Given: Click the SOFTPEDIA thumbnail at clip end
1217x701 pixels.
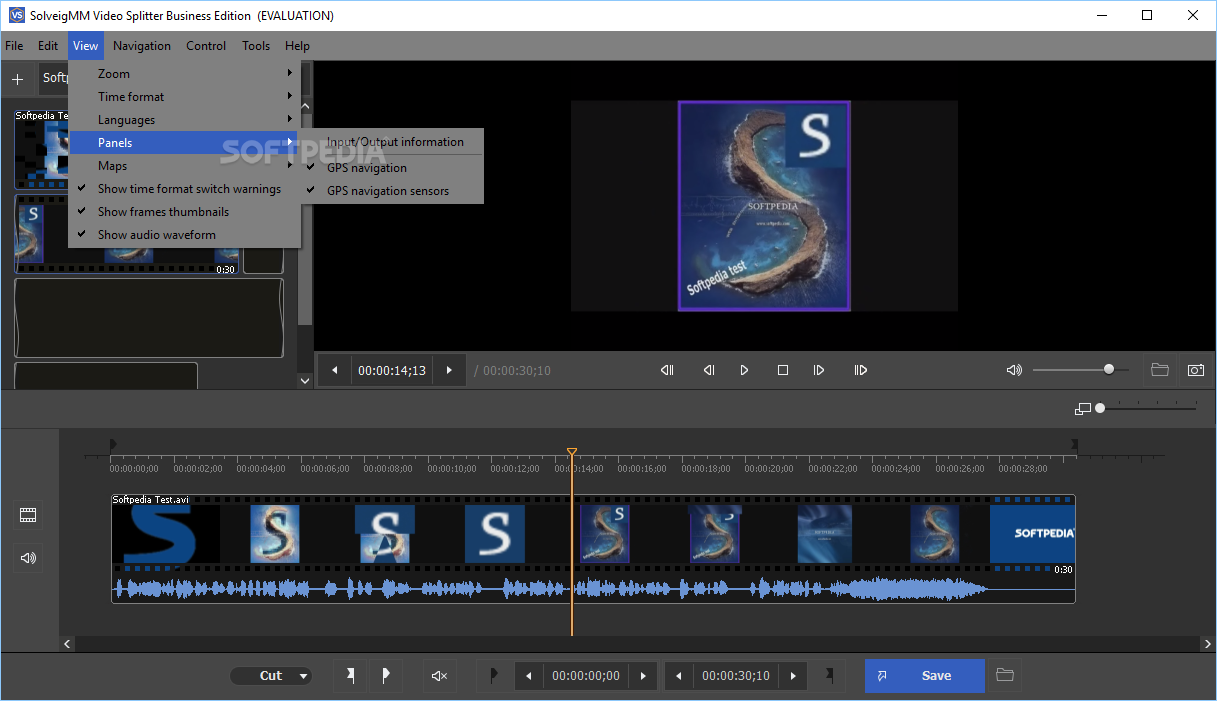Looking at the screenshot, I should (1032, 534).
